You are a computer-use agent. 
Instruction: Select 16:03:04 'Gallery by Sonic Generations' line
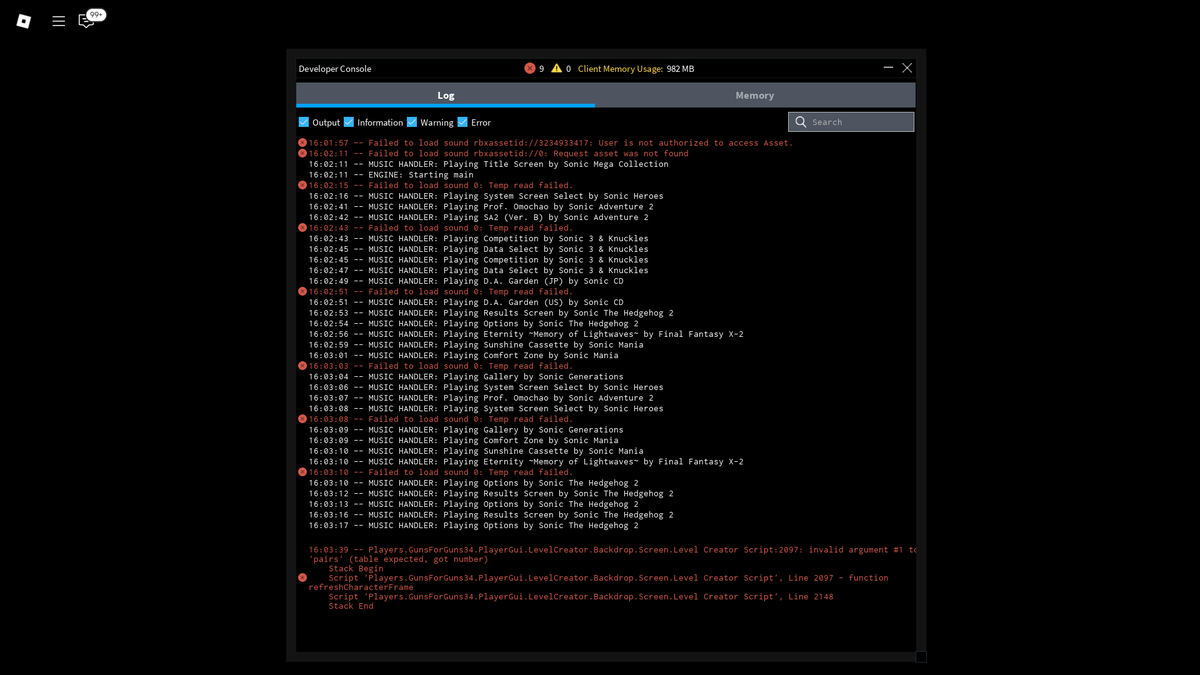pos(466,377)
